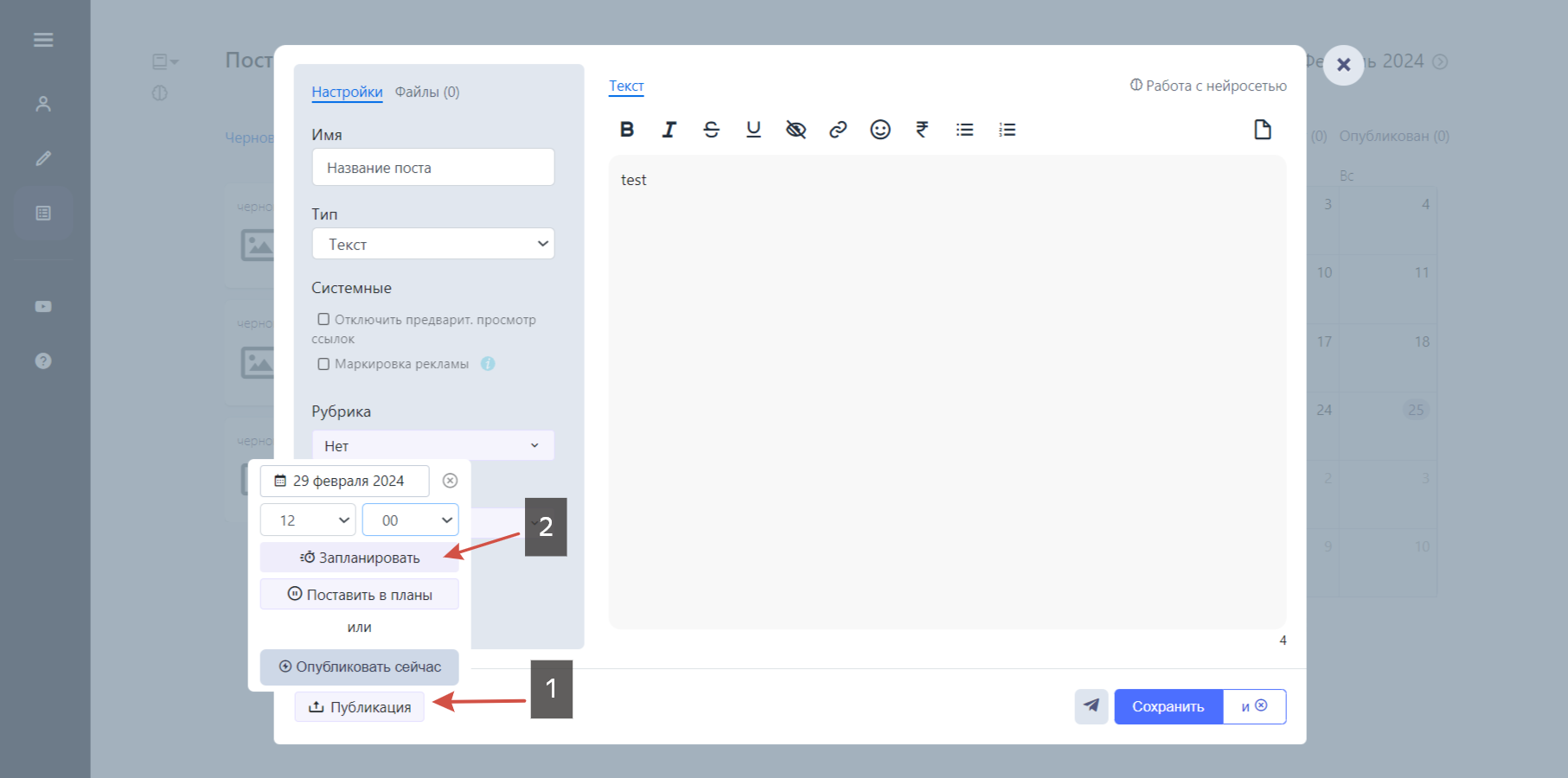Apply bold formatting in text toolbar
The height and width of the screenshot is (778, 1568).
click(627, 130)
